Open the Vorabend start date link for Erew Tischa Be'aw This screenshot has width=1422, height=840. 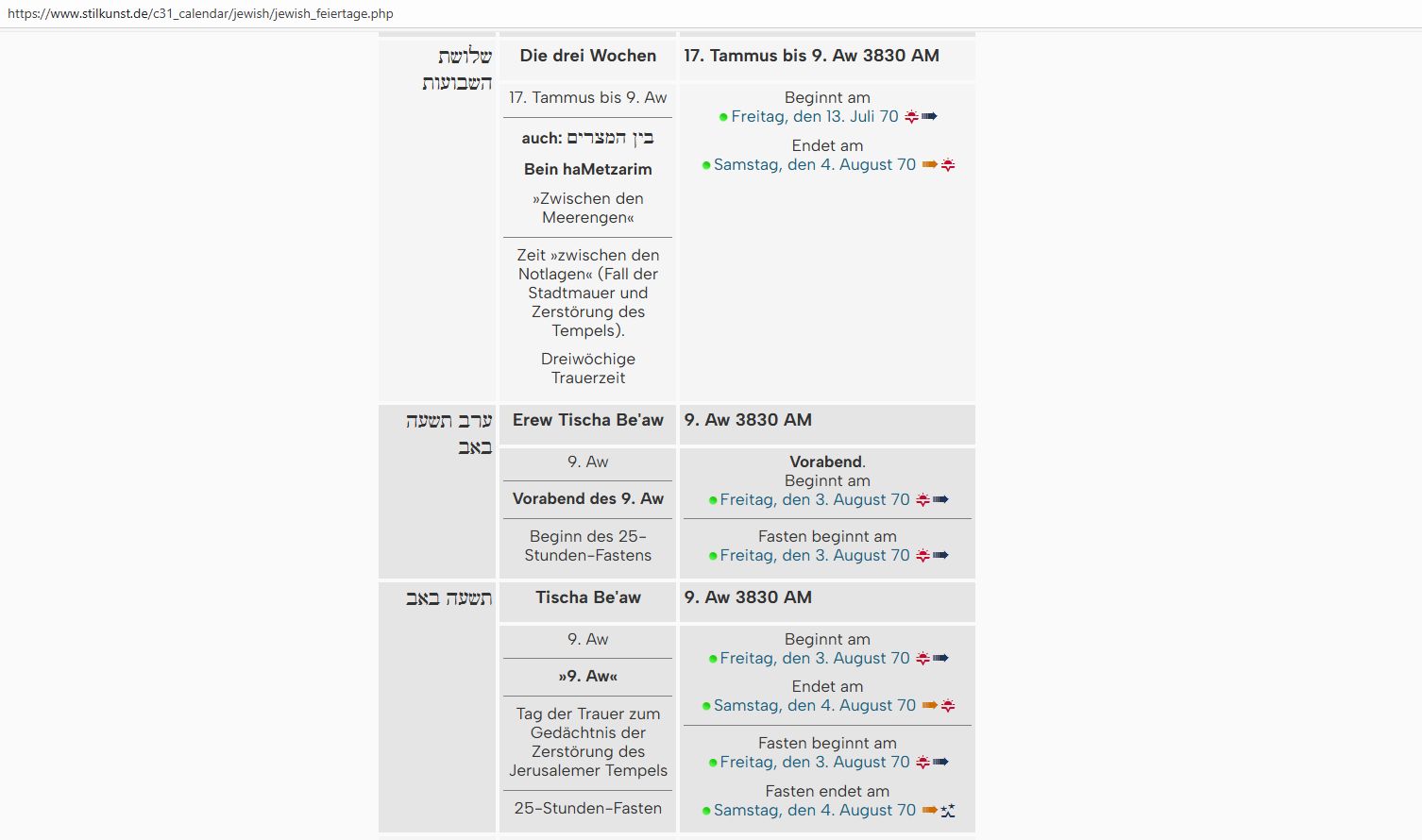click(814, 500)
